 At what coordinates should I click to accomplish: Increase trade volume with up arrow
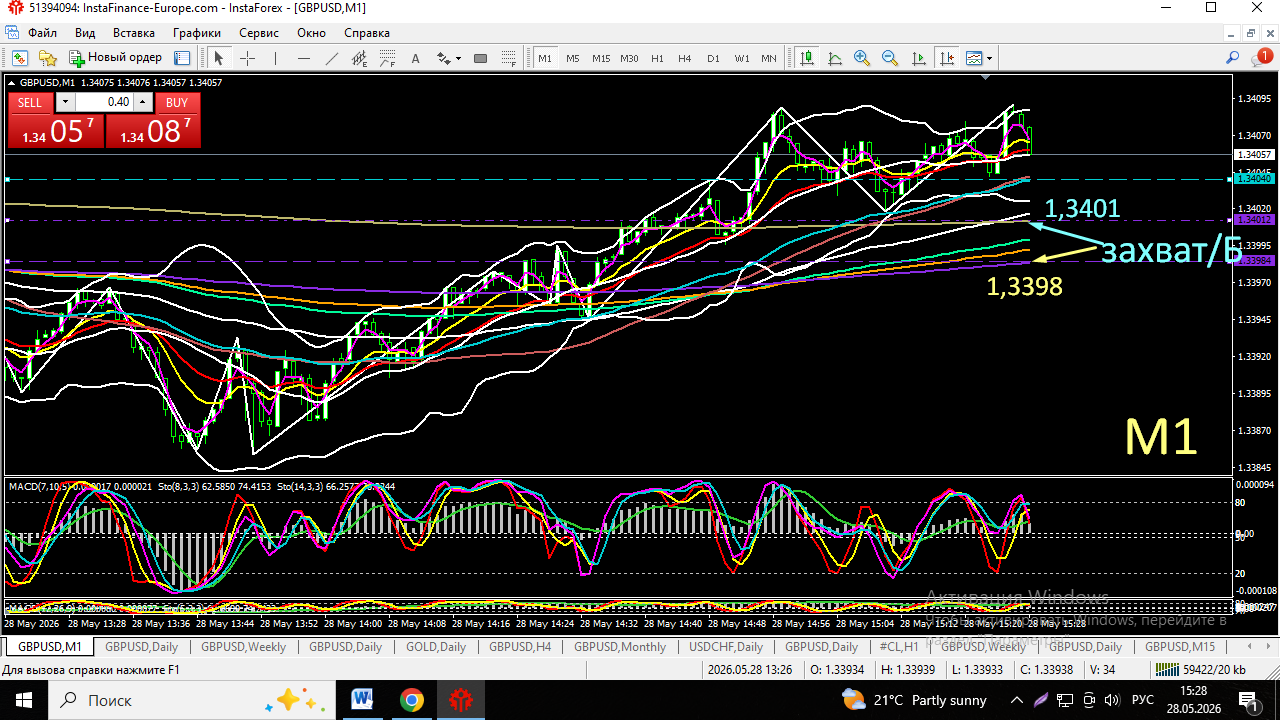[x=143, y=102]
